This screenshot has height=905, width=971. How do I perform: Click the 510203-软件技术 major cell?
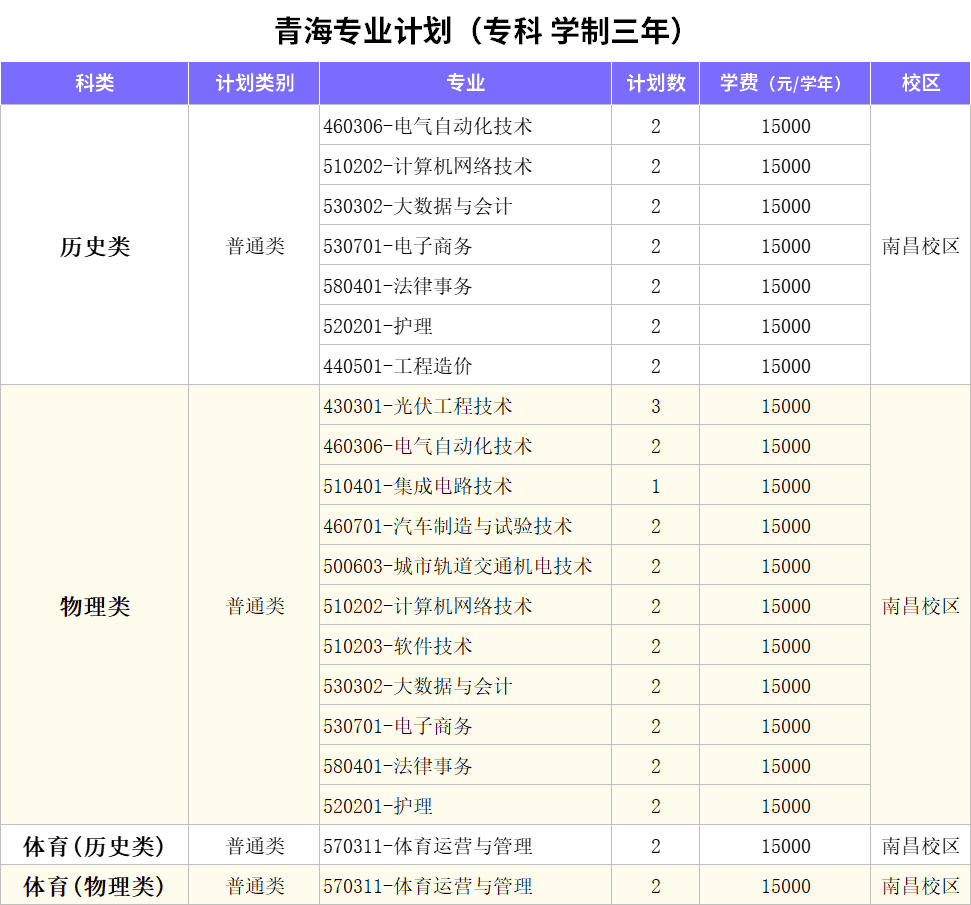[x=398, y=646]
